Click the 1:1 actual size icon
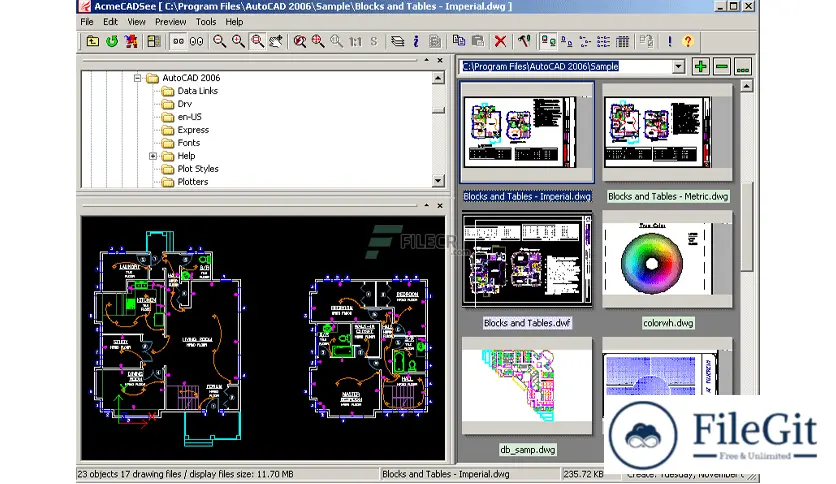 click(x=355, y=41)
